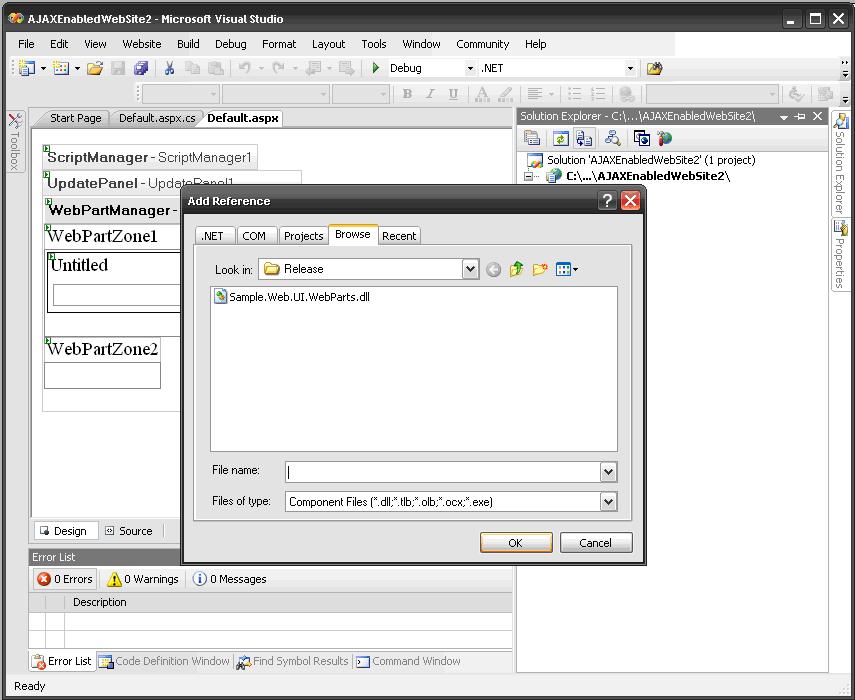This screenshot has width=855, height=700.
Task: Open the Debug configuration dropdown
Action: tap(470, 68)
